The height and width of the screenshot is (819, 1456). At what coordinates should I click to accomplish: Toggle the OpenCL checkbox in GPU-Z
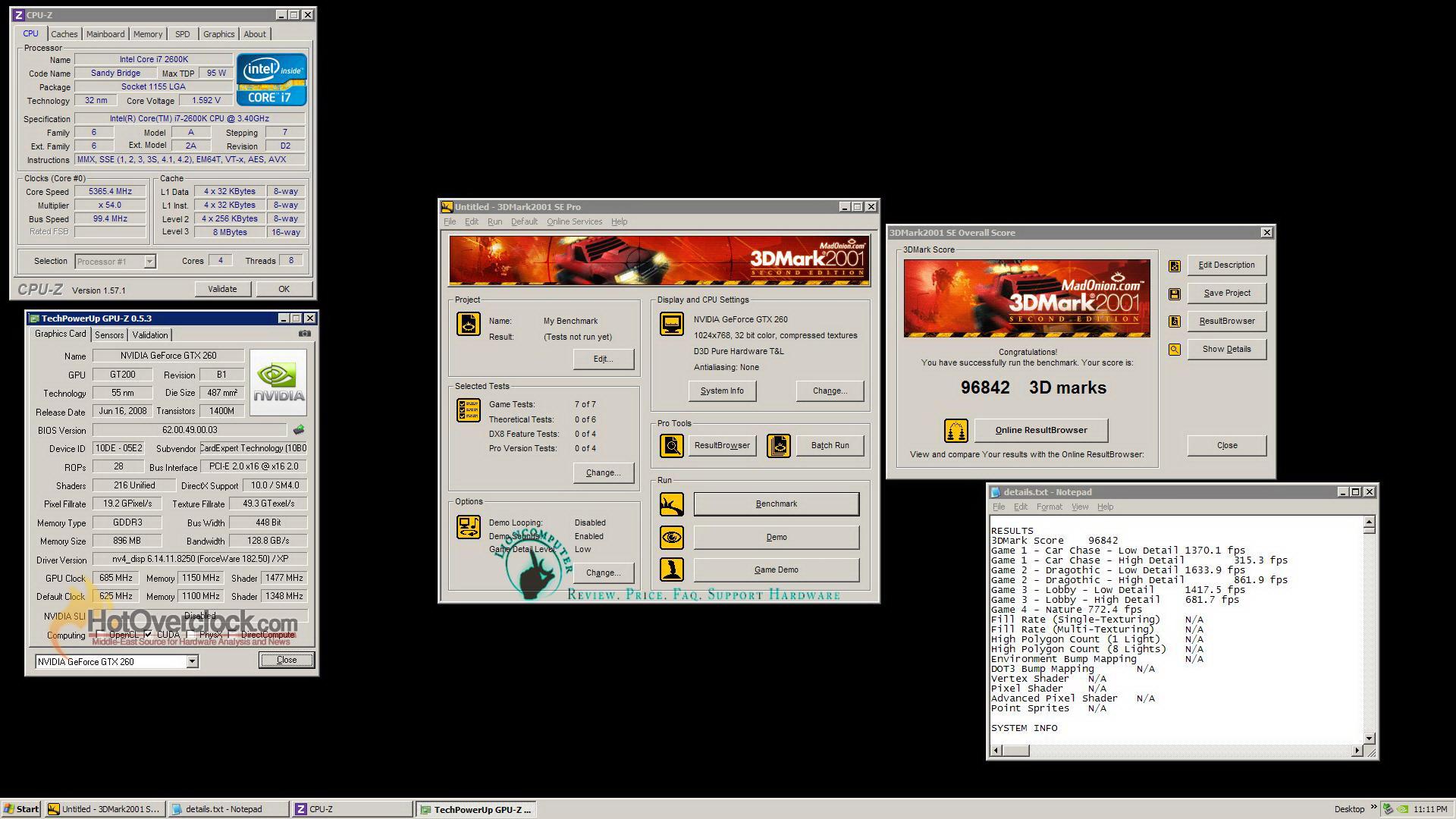pyautogui.click(x=101, y=635)
